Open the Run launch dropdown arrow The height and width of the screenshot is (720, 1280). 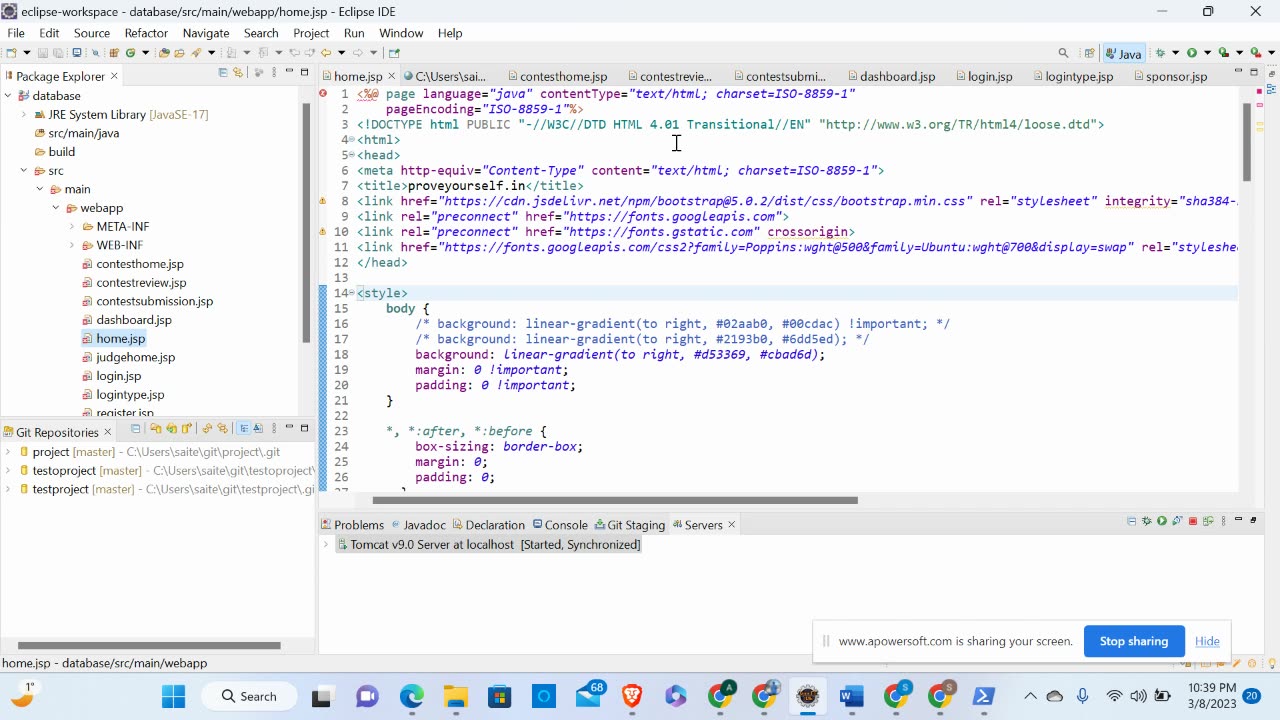(1206, 53)
